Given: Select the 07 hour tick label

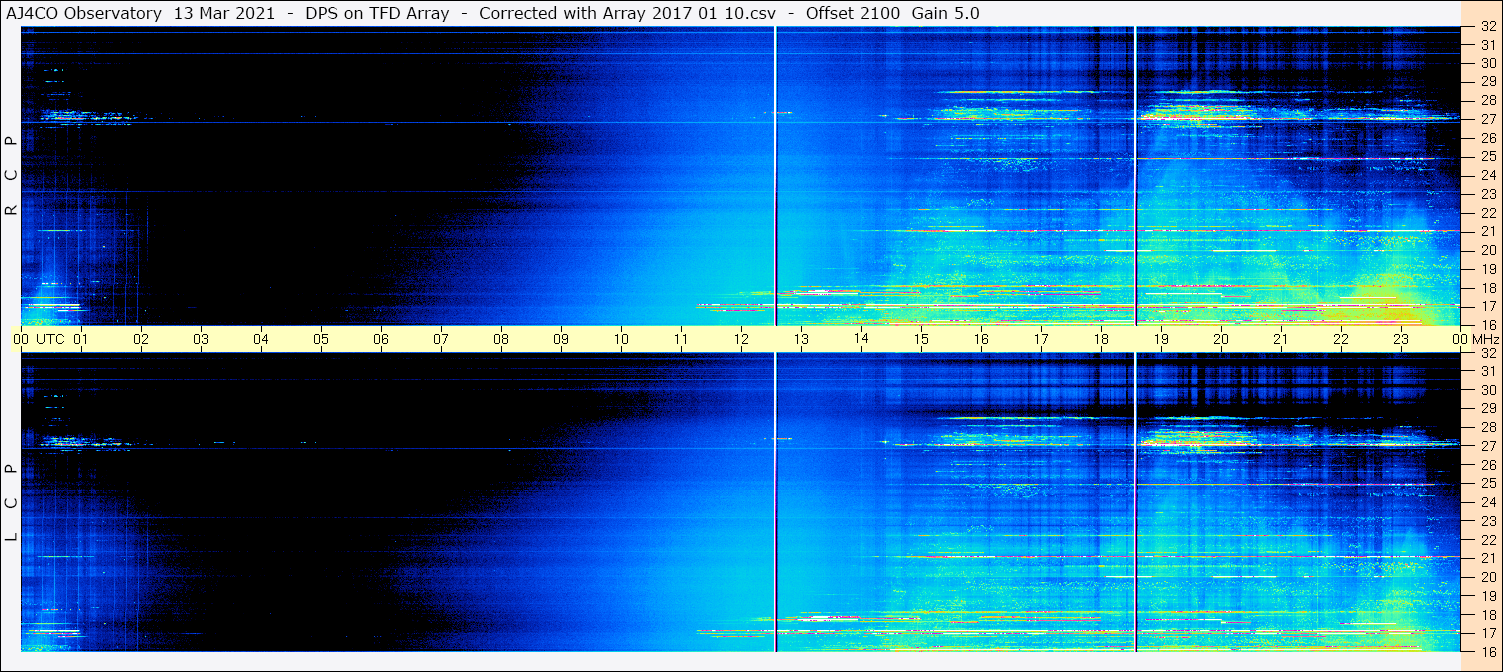Looking at the screenshot, I should pos(441,339).
